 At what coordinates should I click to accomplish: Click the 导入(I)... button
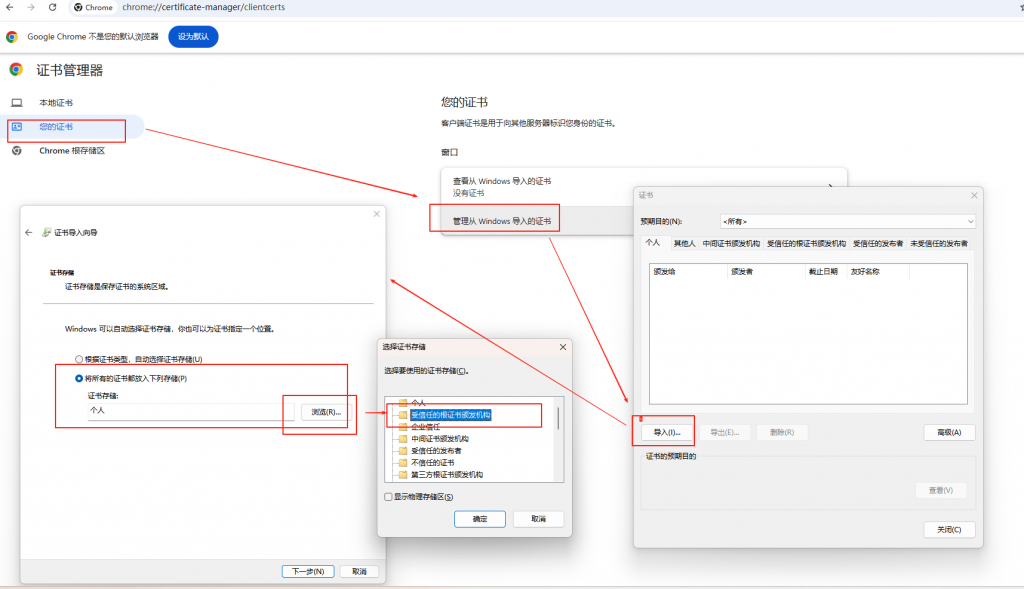click(667, 432)
